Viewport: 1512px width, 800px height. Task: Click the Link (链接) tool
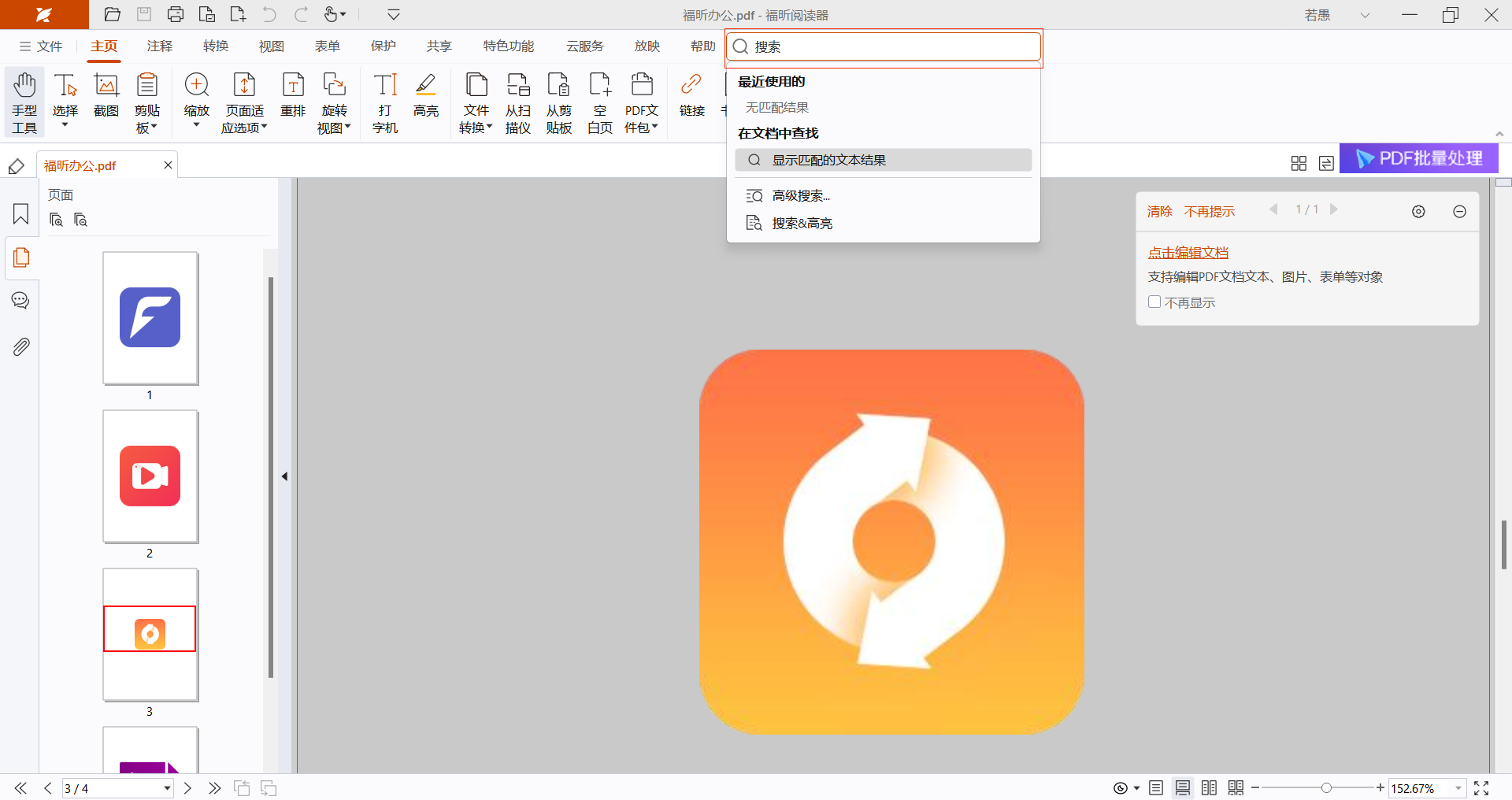click(692, 96)
